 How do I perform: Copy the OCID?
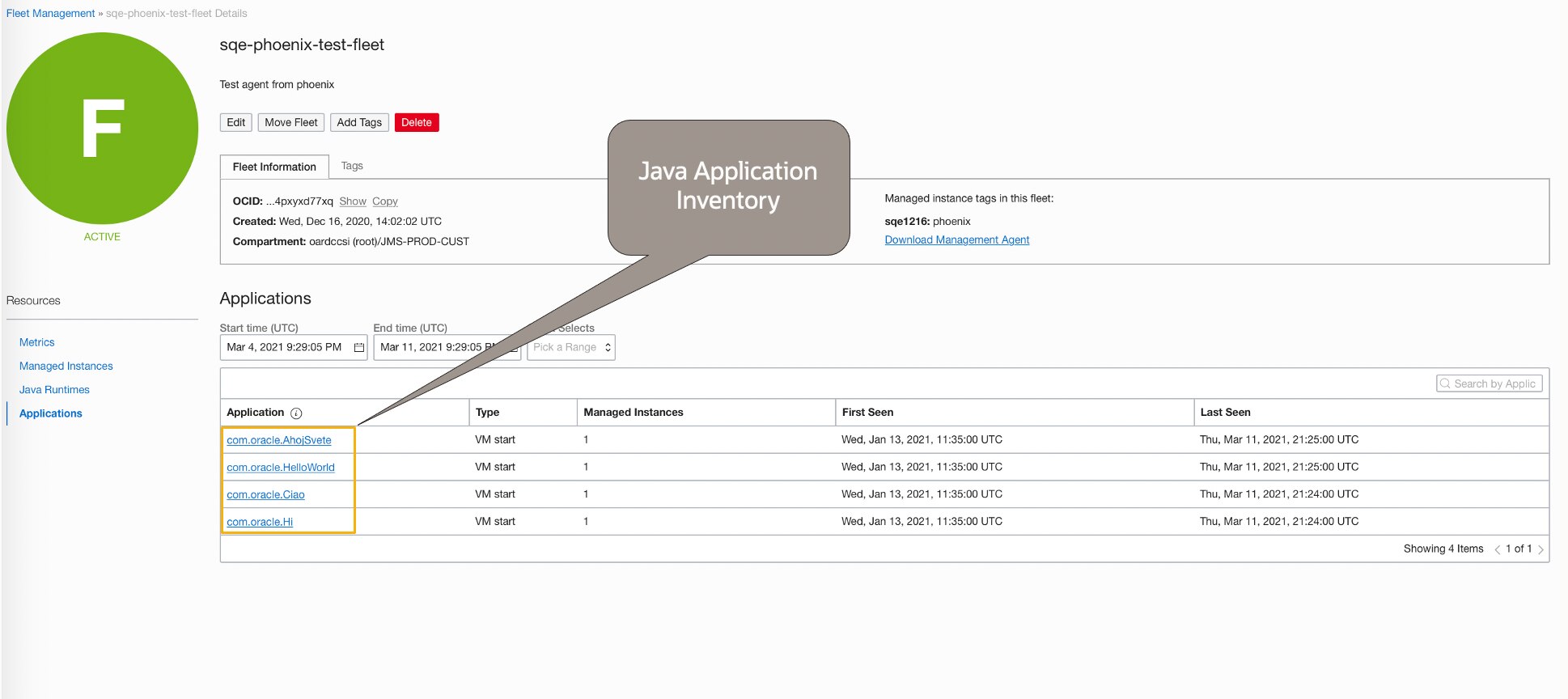click(x=385, y=201)
